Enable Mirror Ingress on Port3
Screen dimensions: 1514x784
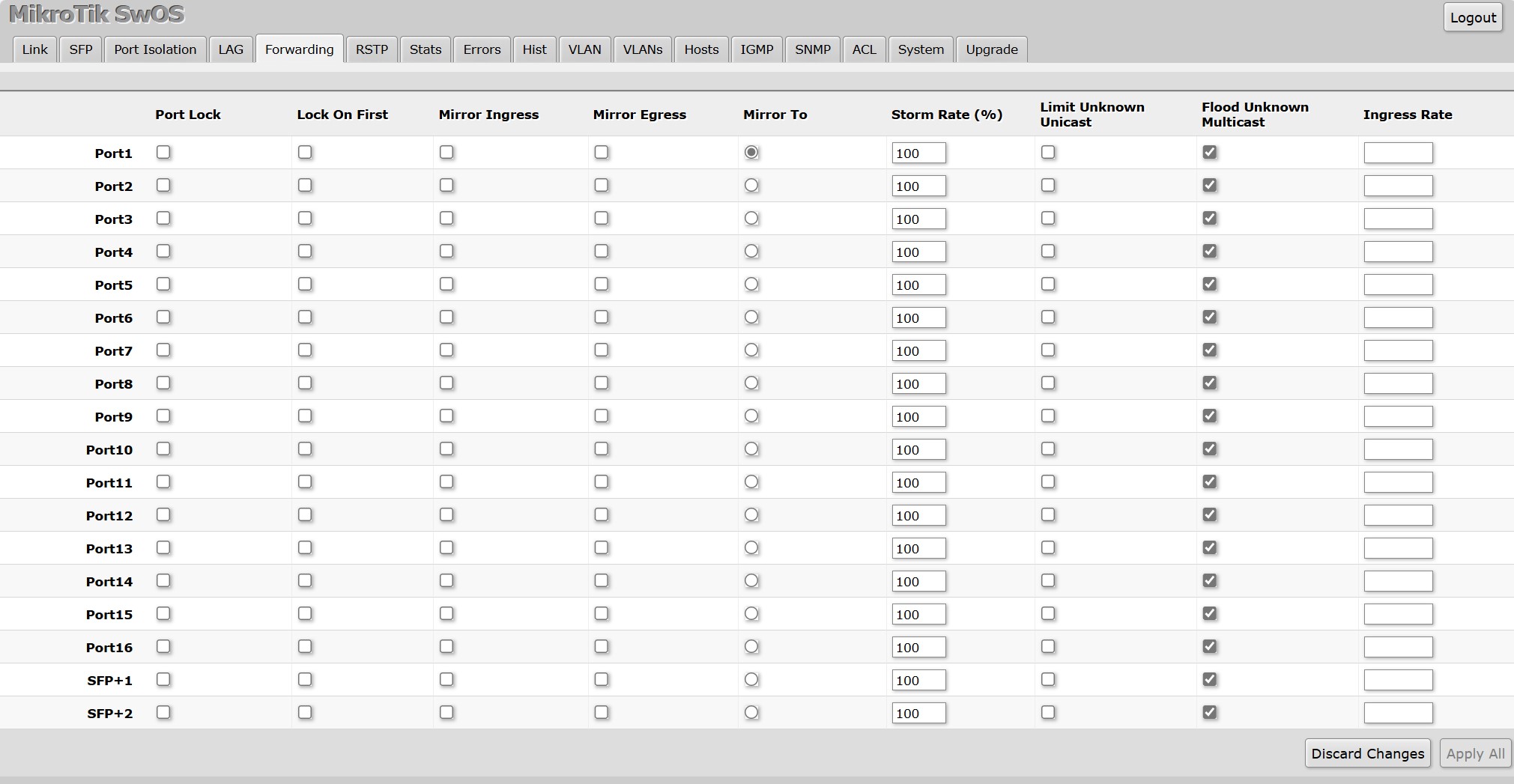(x=446, y=219)
